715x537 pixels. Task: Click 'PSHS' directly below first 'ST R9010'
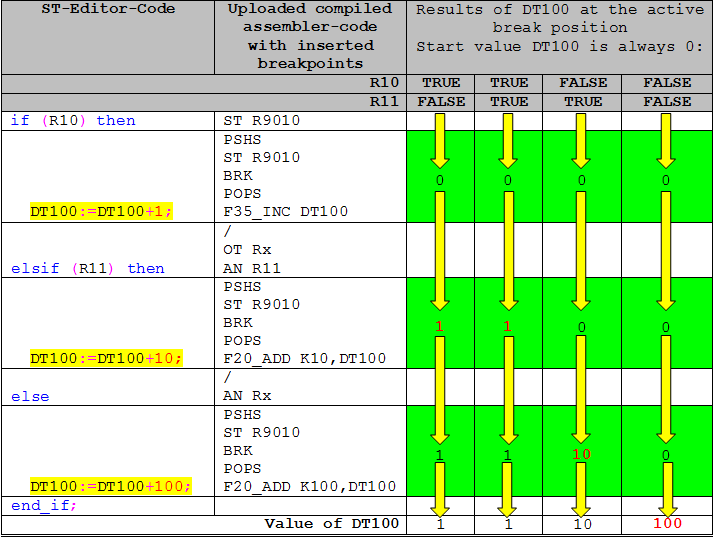242,139
